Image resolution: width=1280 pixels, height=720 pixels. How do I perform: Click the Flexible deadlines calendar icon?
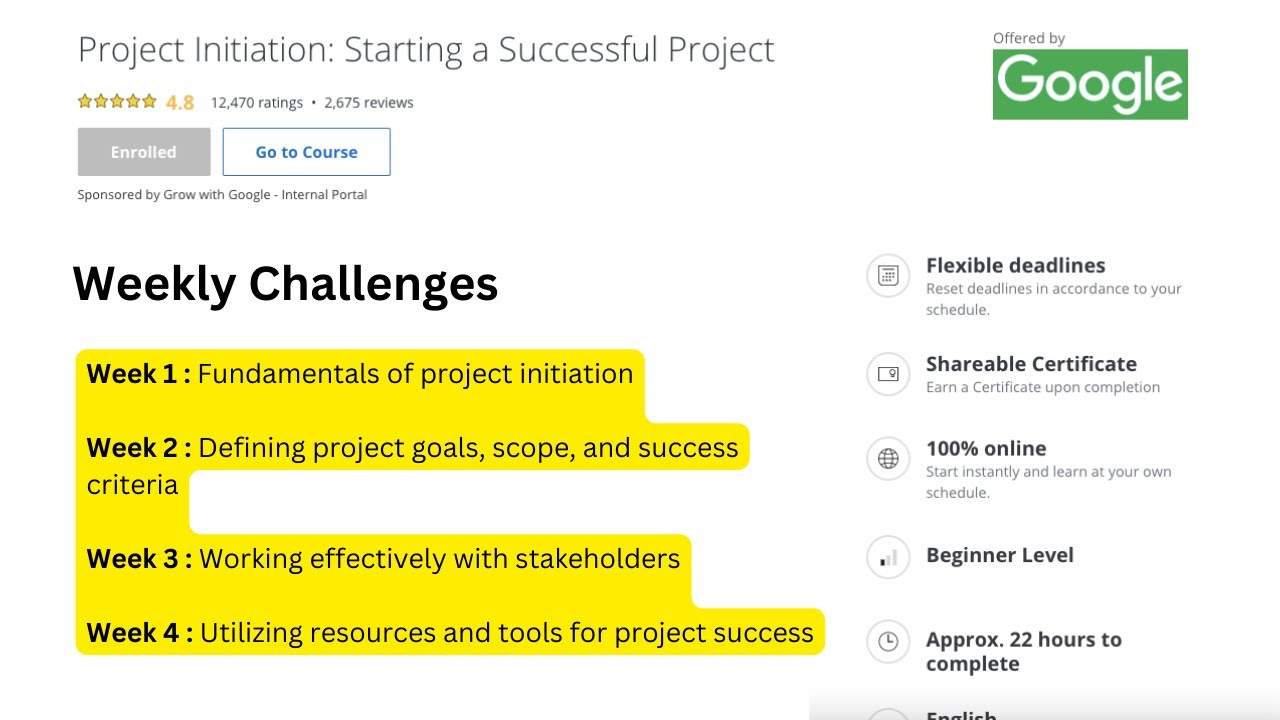888,276
